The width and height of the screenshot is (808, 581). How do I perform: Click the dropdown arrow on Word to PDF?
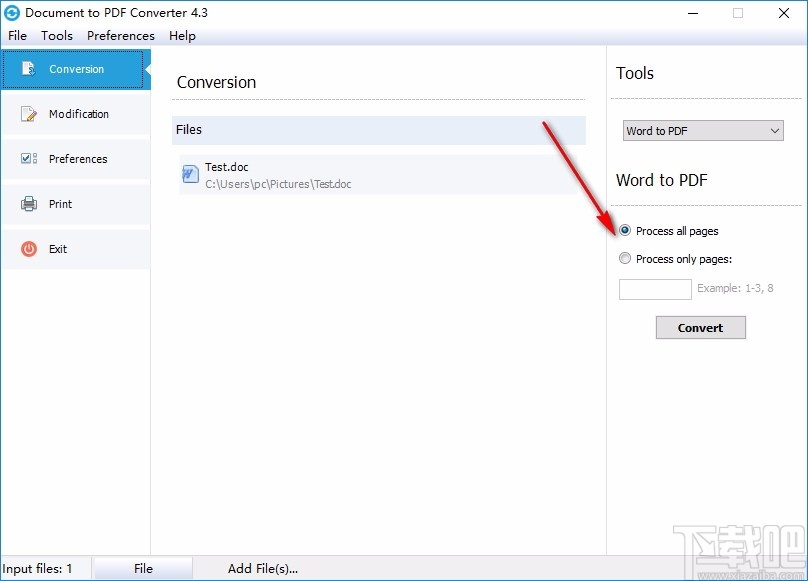[775, 131]
